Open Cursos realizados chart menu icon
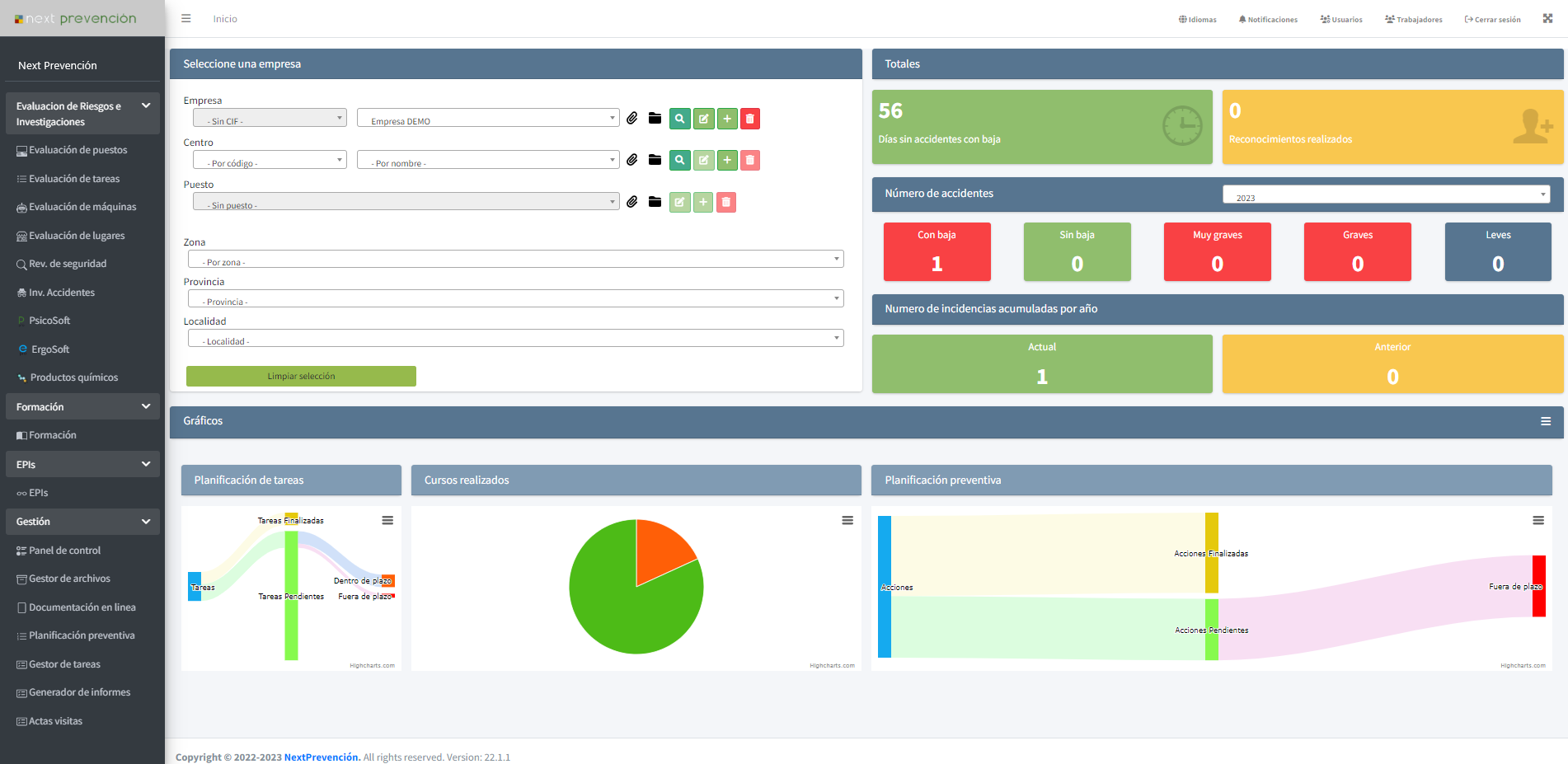1568x764 pixels. (x=847, y=520)
